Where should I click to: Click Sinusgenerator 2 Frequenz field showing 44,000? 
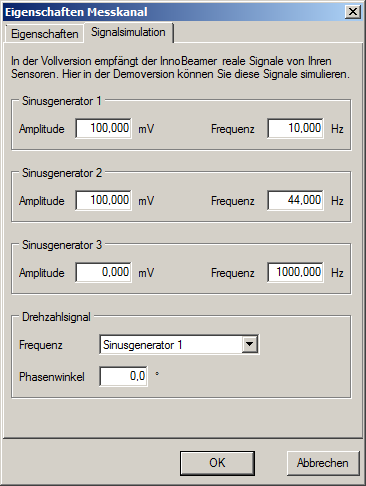295,200
